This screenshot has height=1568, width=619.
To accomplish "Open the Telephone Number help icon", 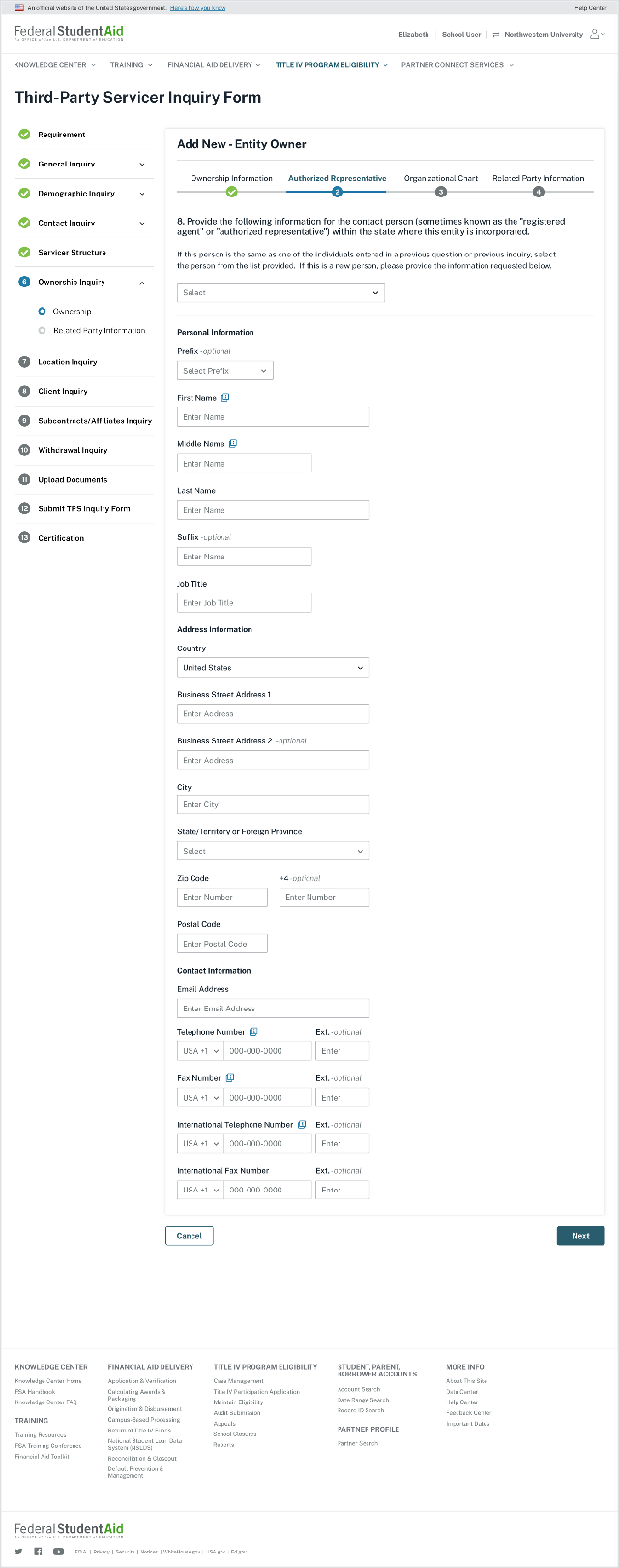I will 253,1032.
